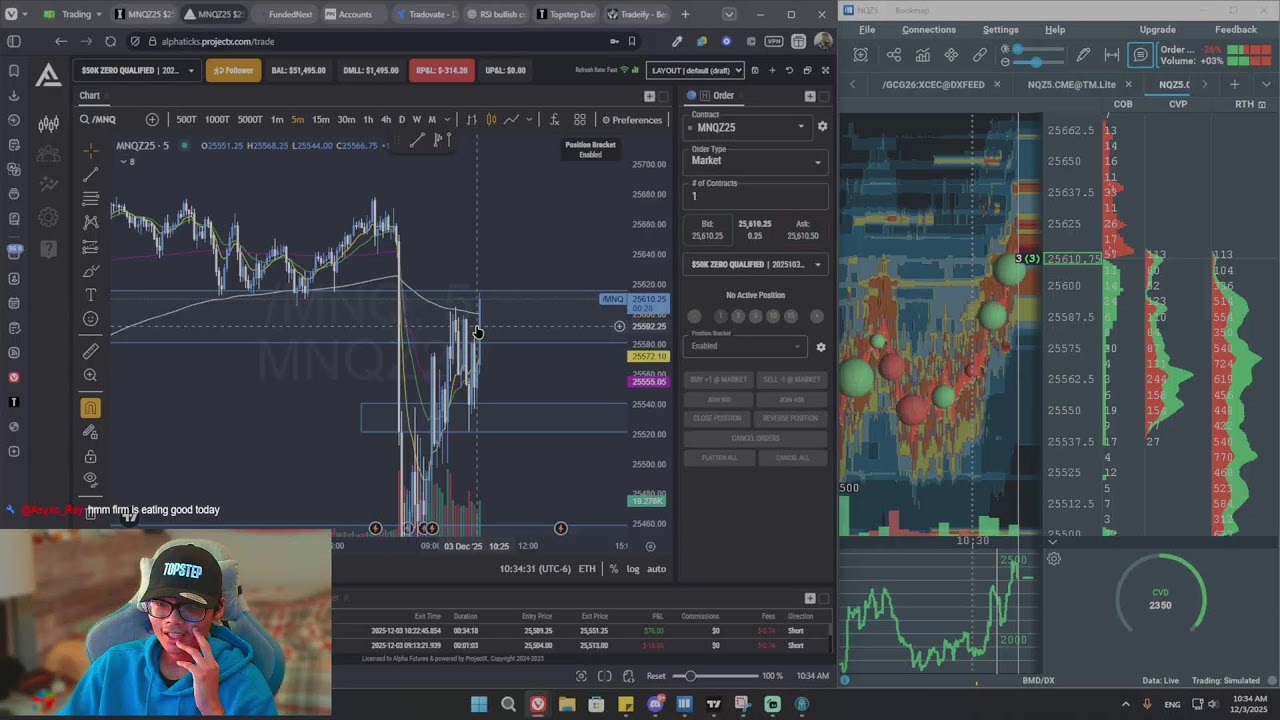The height and width of the screenshot is (720, 1280).
Task: Toggle the log scale on the chart
Action: pos(633,569)
